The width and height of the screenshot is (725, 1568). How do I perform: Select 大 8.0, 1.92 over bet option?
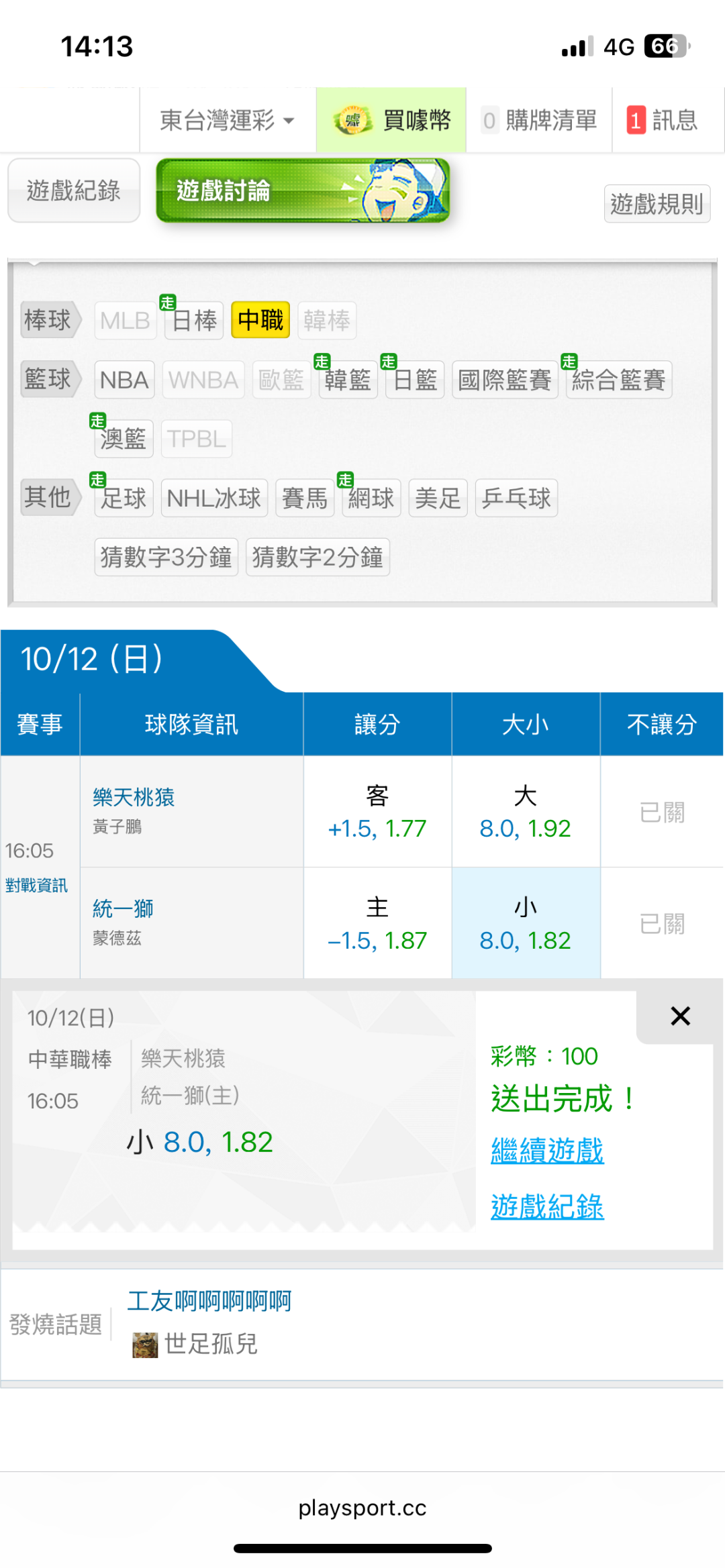coord(525,812)
